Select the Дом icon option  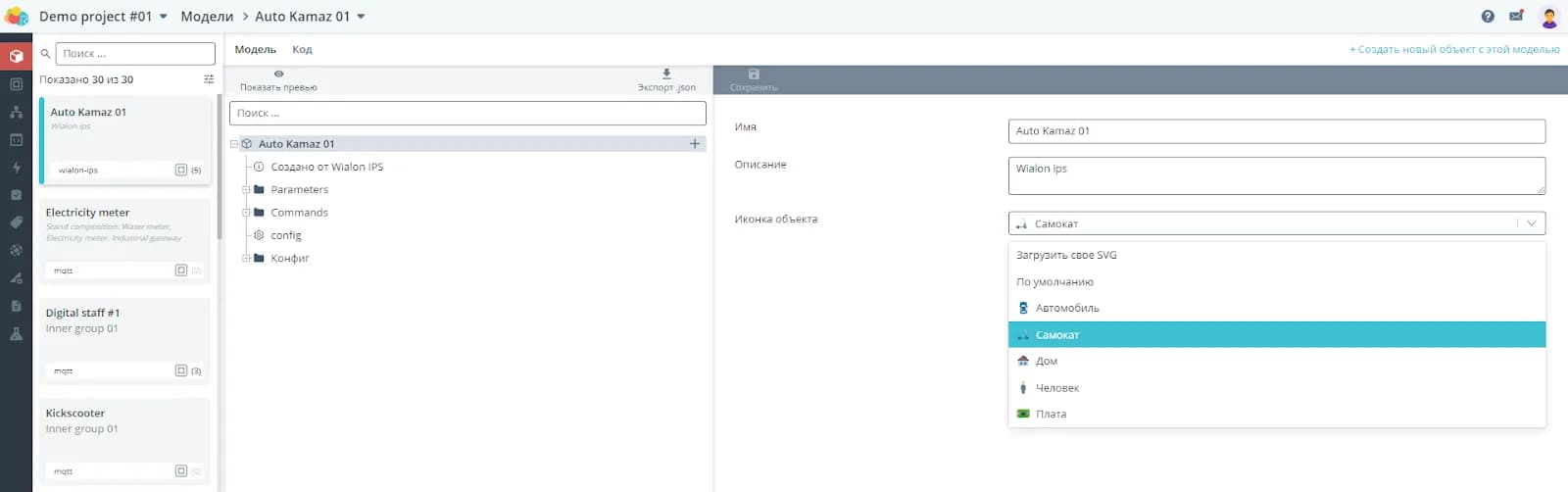click(1046, 361)
